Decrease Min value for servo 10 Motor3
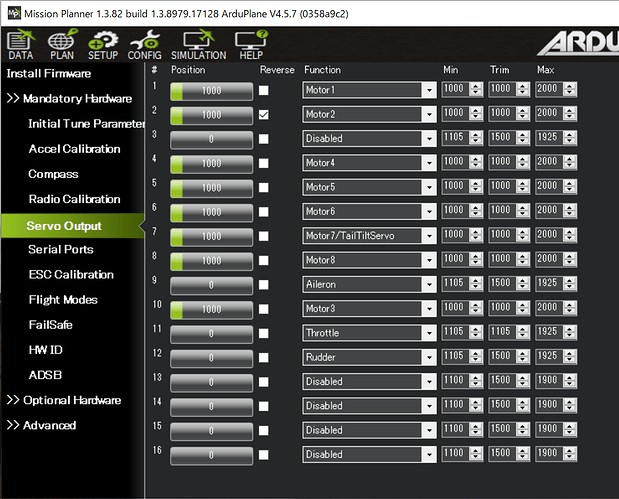This screenshot has height=499, width=619. pos(476,311)
